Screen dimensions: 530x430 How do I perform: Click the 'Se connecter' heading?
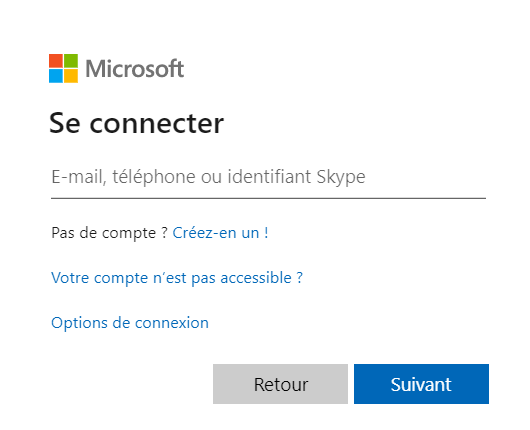coord(137,123)
